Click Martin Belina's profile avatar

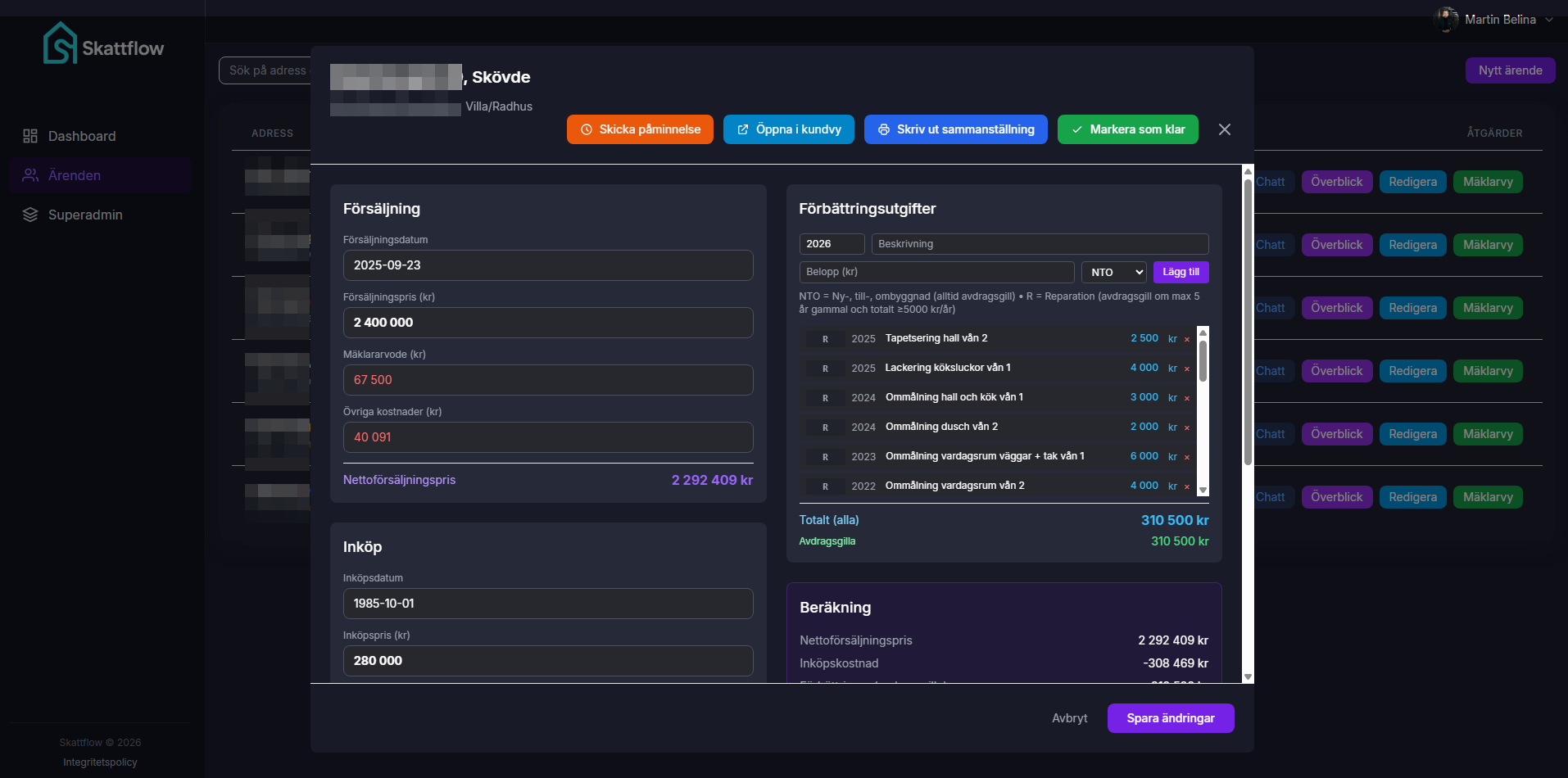tap(1446, 20)
